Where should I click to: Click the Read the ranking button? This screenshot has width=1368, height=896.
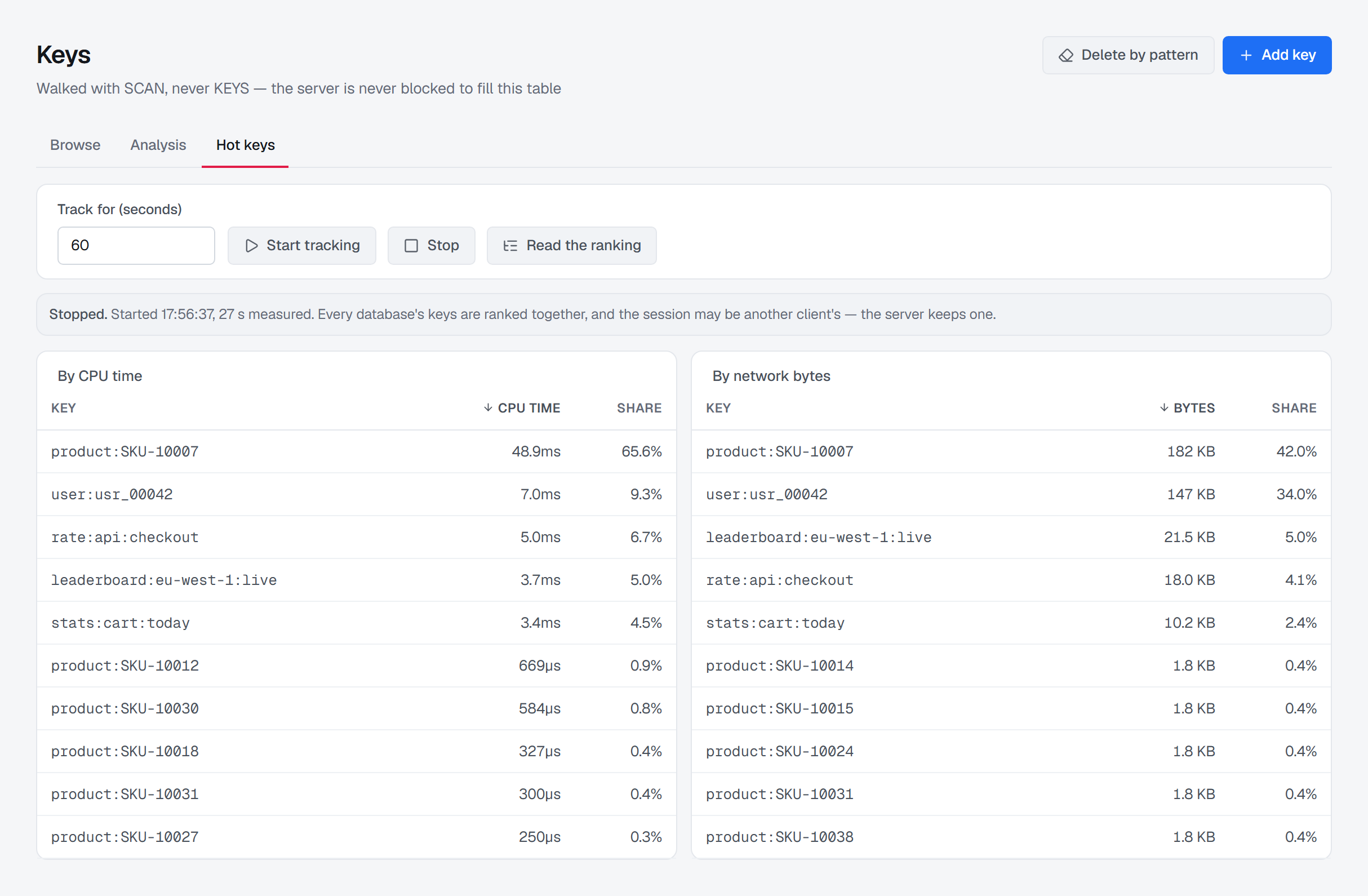click(x=571, y=245)
